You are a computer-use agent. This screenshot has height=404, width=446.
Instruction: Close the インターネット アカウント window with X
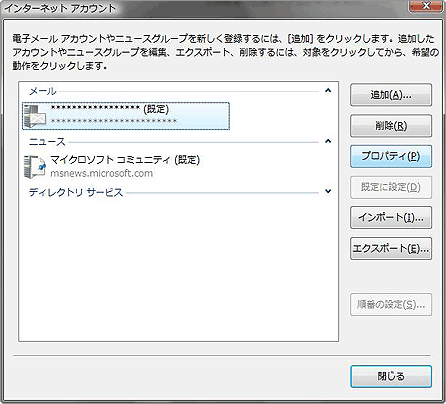pyautogui.click(x=426, y=6)
